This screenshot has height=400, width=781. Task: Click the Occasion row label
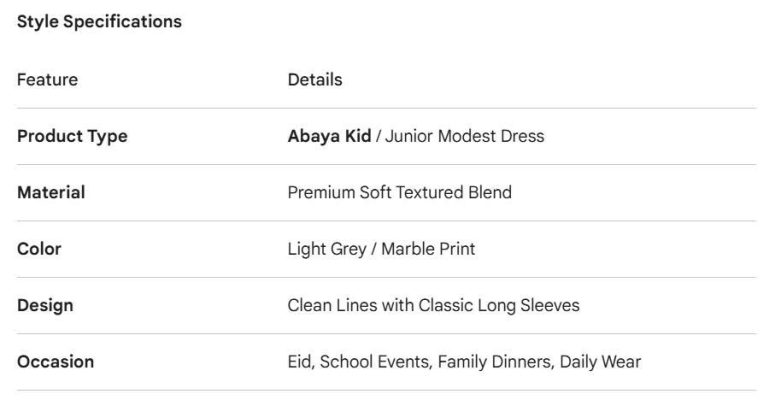pyautogui.click(x=55, y=362)
